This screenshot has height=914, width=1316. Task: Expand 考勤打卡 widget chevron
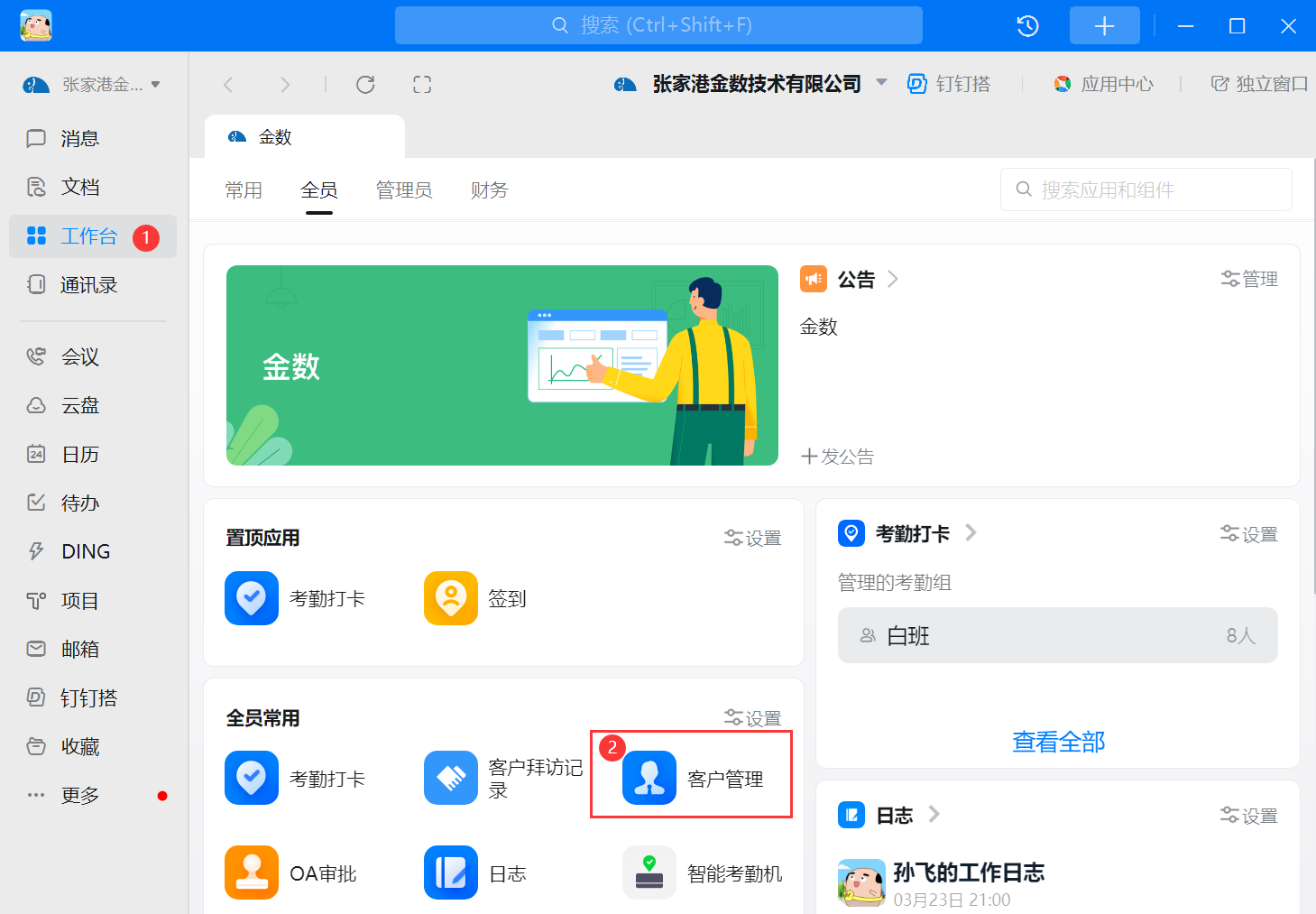click(x=971, y=532)
